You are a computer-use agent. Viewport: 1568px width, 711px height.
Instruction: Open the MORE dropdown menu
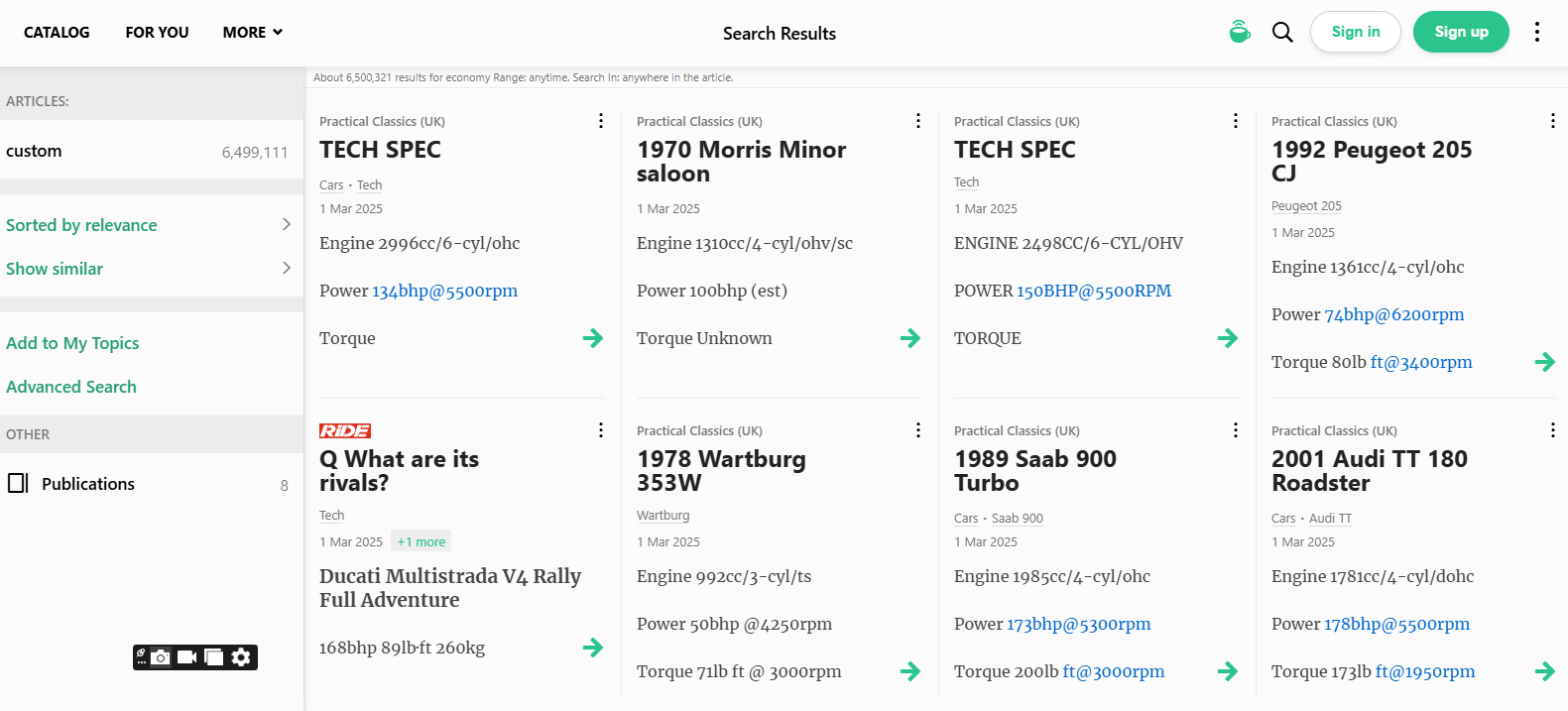tap(252, 33)
